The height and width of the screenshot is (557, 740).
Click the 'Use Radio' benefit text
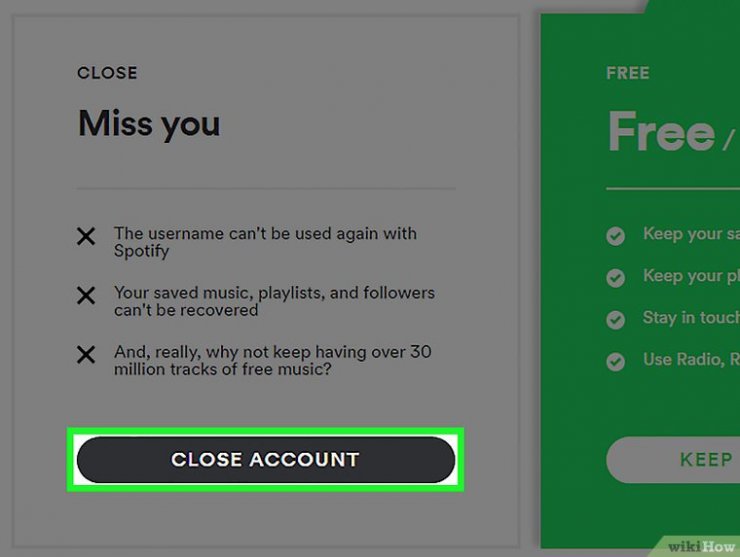point(691,360)
